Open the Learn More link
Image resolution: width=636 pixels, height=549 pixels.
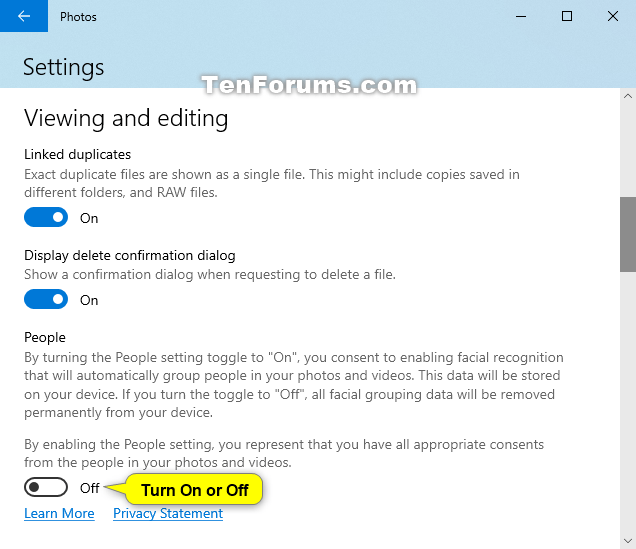(x=59, y=513)
